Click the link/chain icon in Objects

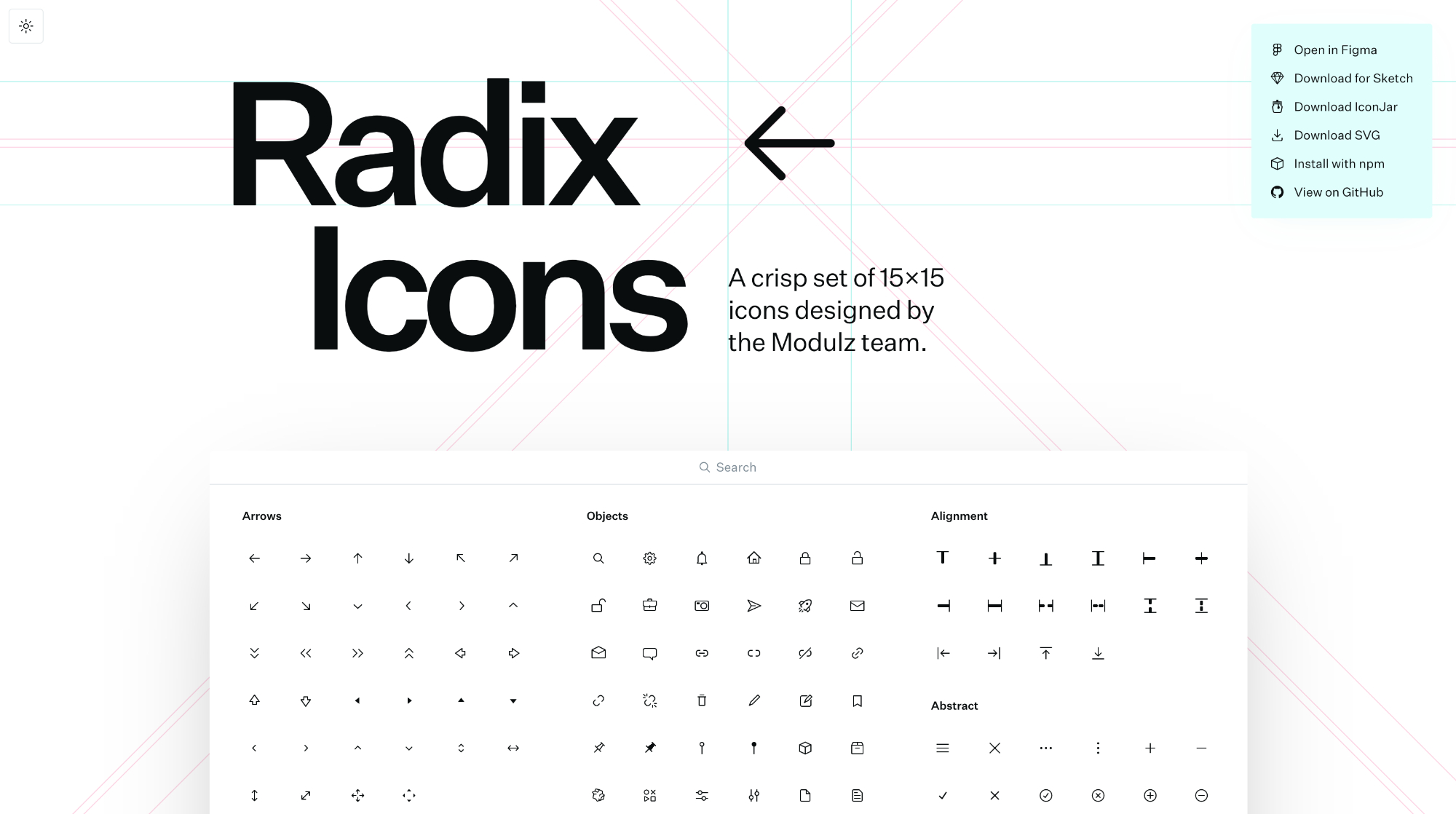click(x=701, y=652)
